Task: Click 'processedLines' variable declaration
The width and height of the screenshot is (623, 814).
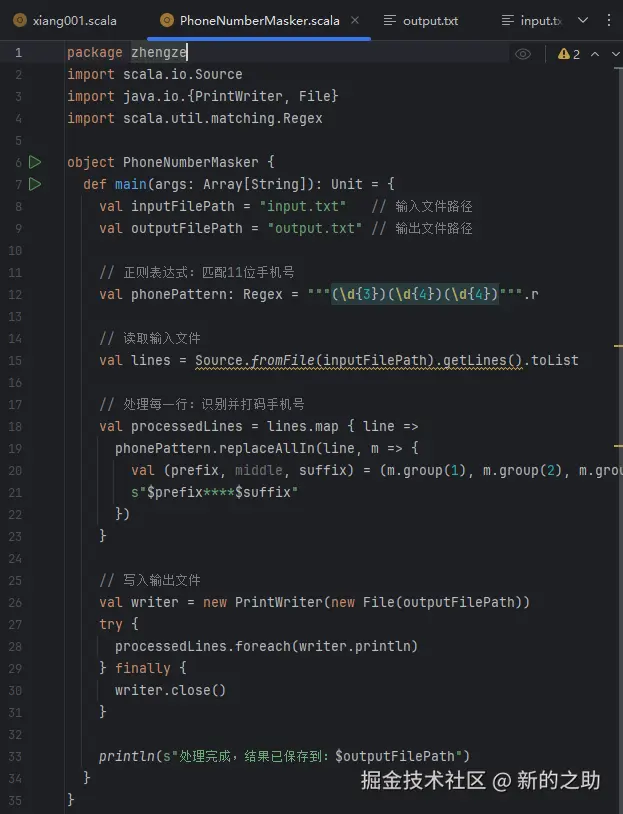Action: pyautogui.click(x=186, y=426)
